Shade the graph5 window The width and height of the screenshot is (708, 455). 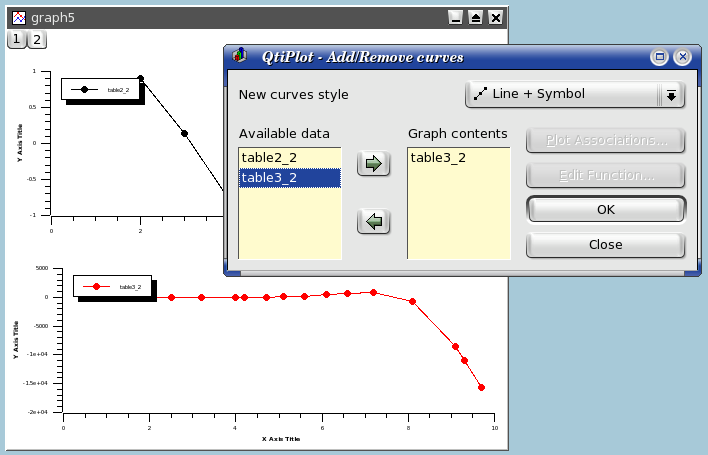point(476,17)
